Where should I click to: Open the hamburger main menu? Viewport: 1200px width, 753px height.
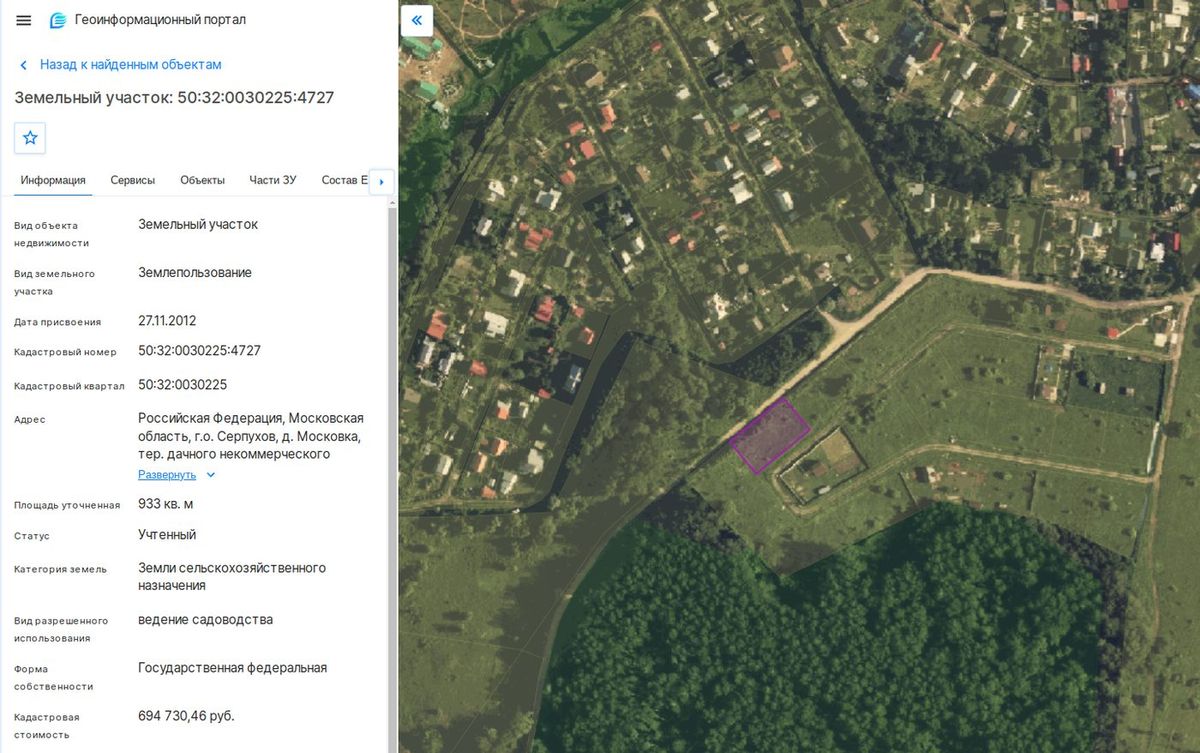24,20
